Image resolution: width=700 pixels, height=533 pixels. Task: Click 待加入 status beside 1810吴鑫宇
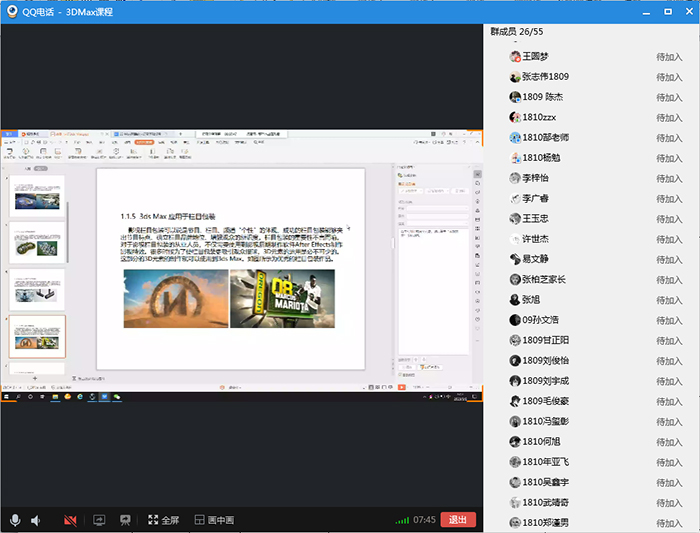tap(669, 483)
